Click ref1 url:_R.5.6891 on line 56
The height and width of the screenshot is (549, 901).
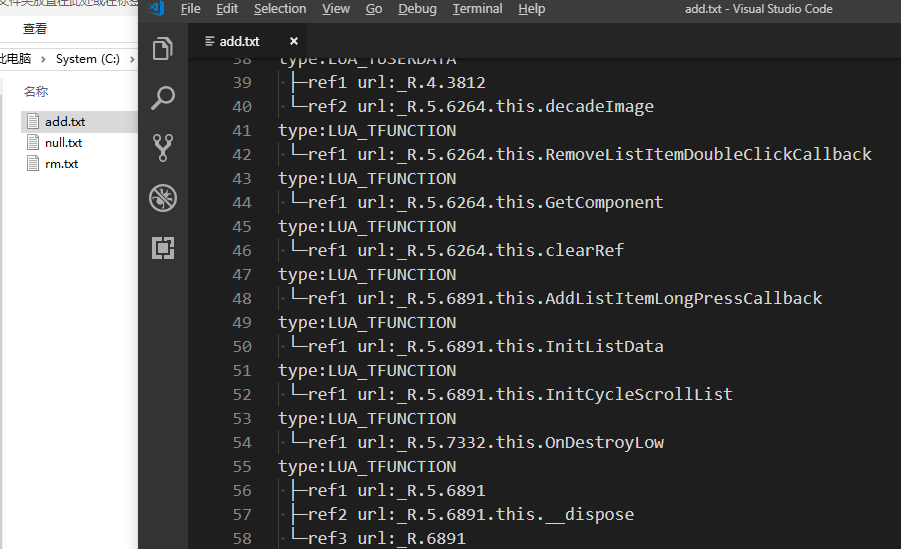coord(396,490)
